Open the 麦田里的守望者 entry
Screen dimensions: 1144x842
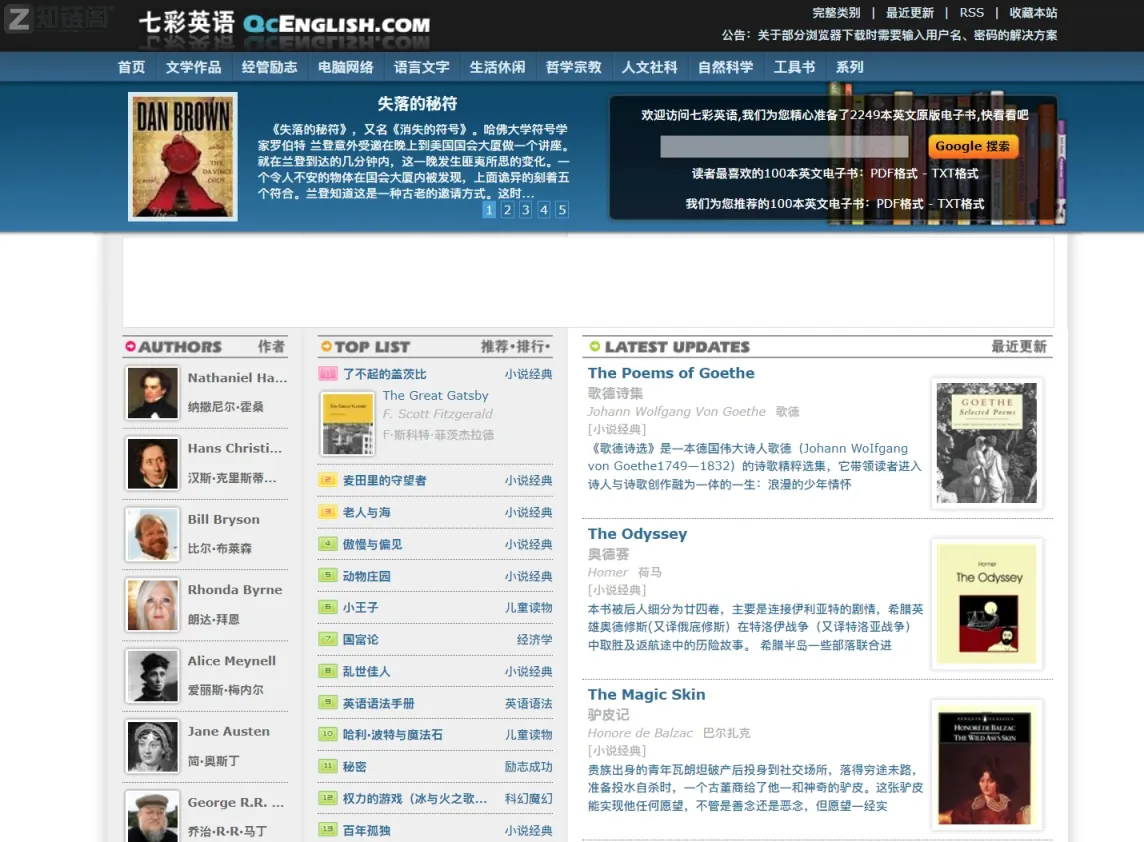[384, 481]
